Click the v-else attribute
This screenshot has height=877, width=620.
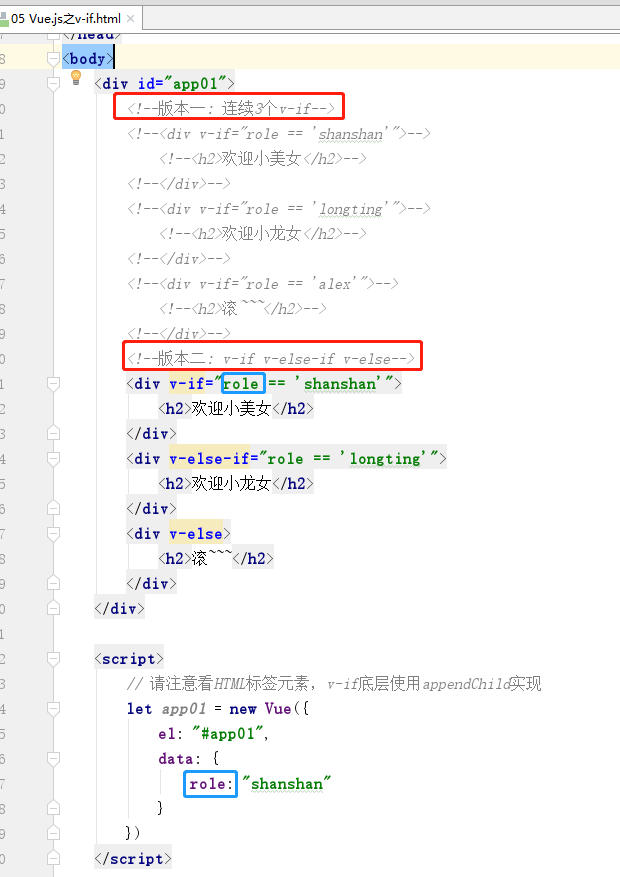tap(196, 534)
